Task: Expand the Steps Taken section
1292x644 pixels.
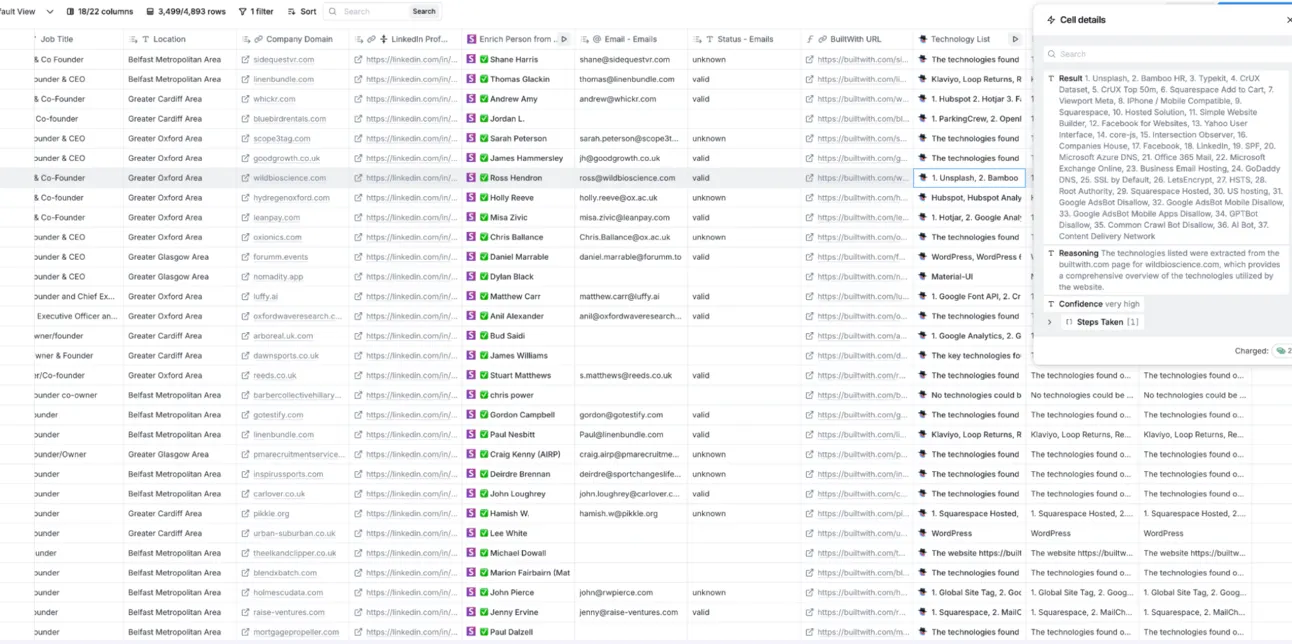Action: (1049, 322)
